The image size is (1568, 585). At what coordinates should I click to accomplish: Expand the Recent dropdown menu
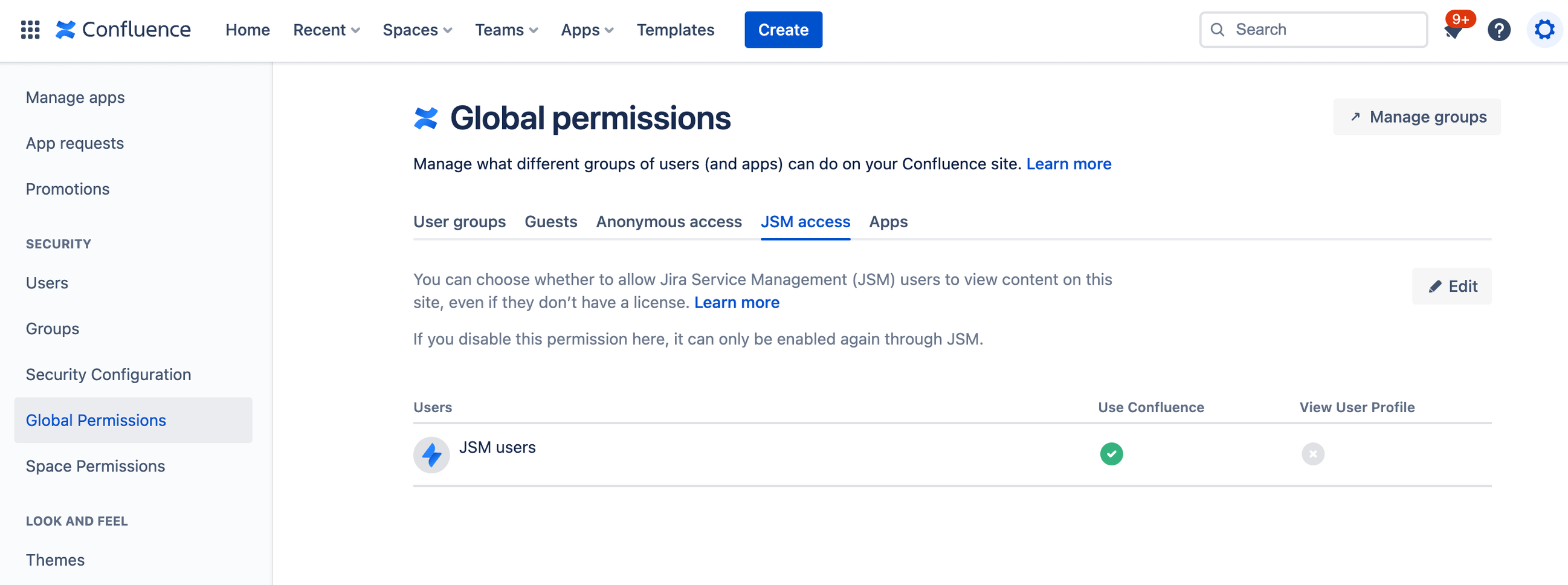pos(326,29)
